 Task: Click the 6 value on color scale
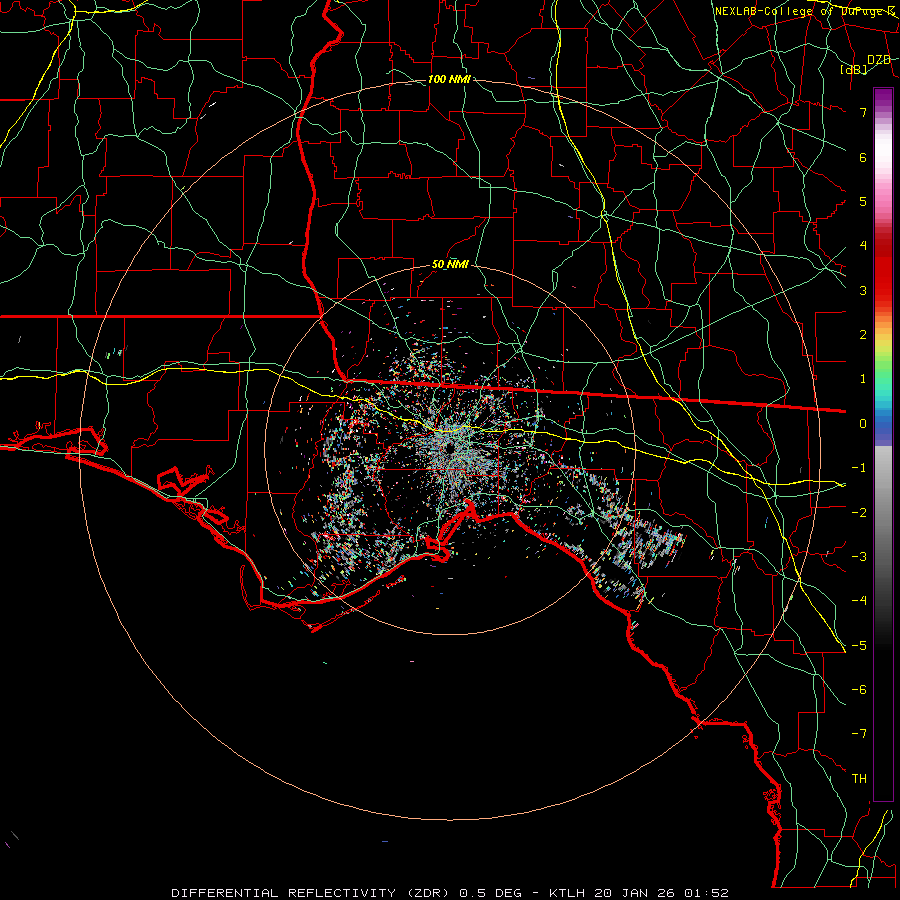[x=863, y=157]
